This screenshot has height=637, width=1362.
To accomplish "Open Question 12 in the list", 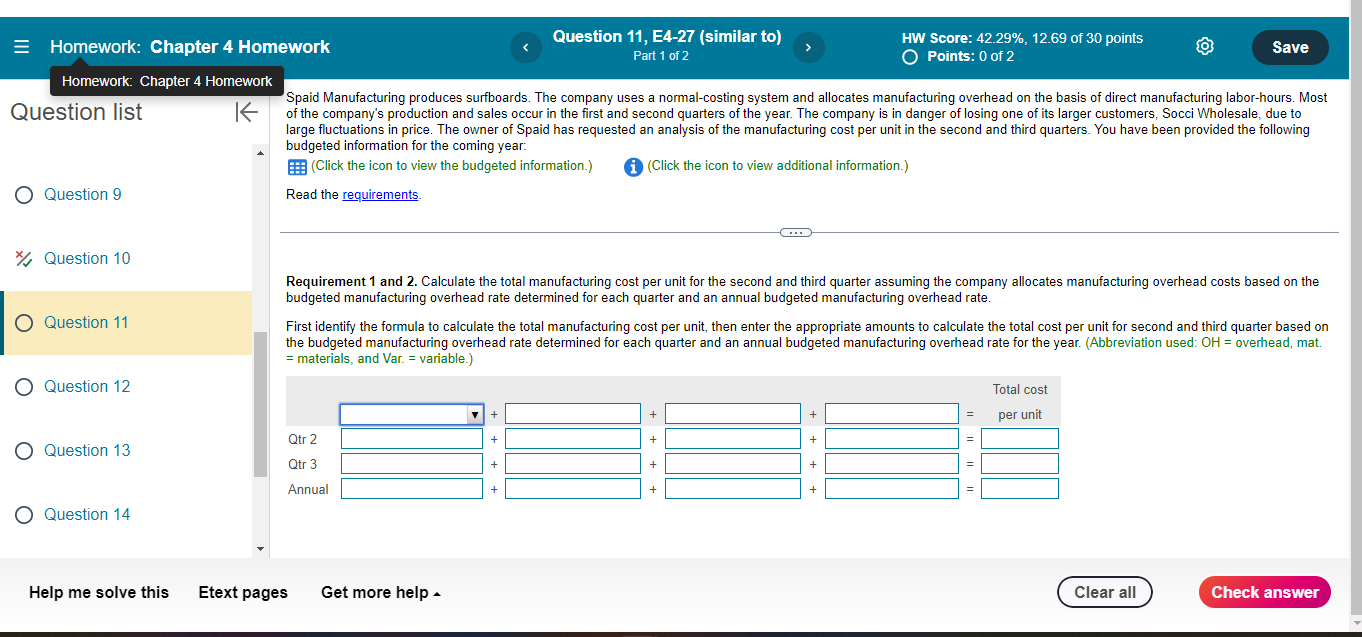I will [87, 386].
